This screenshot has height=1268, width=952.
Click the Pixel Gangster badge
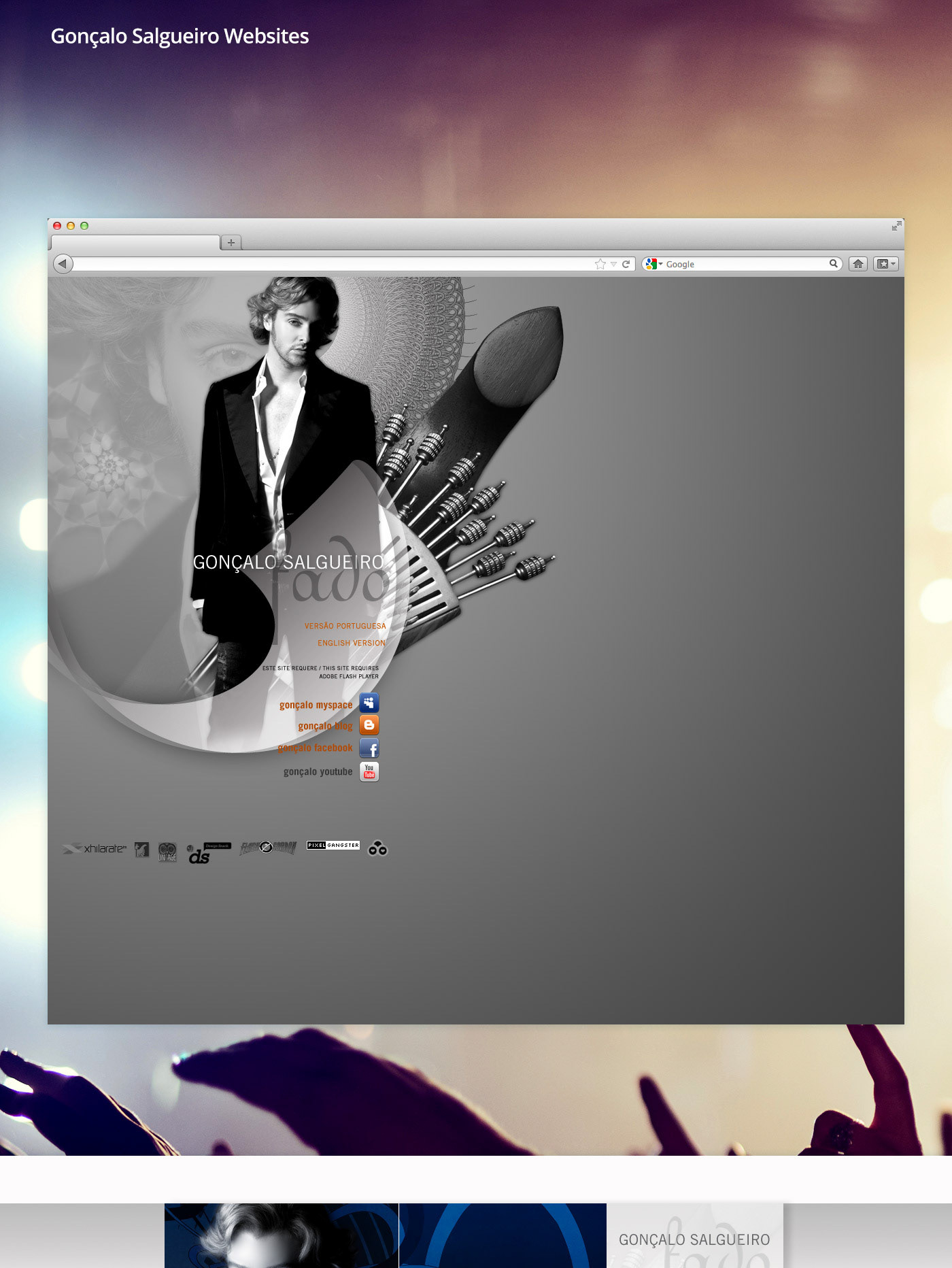333,845
